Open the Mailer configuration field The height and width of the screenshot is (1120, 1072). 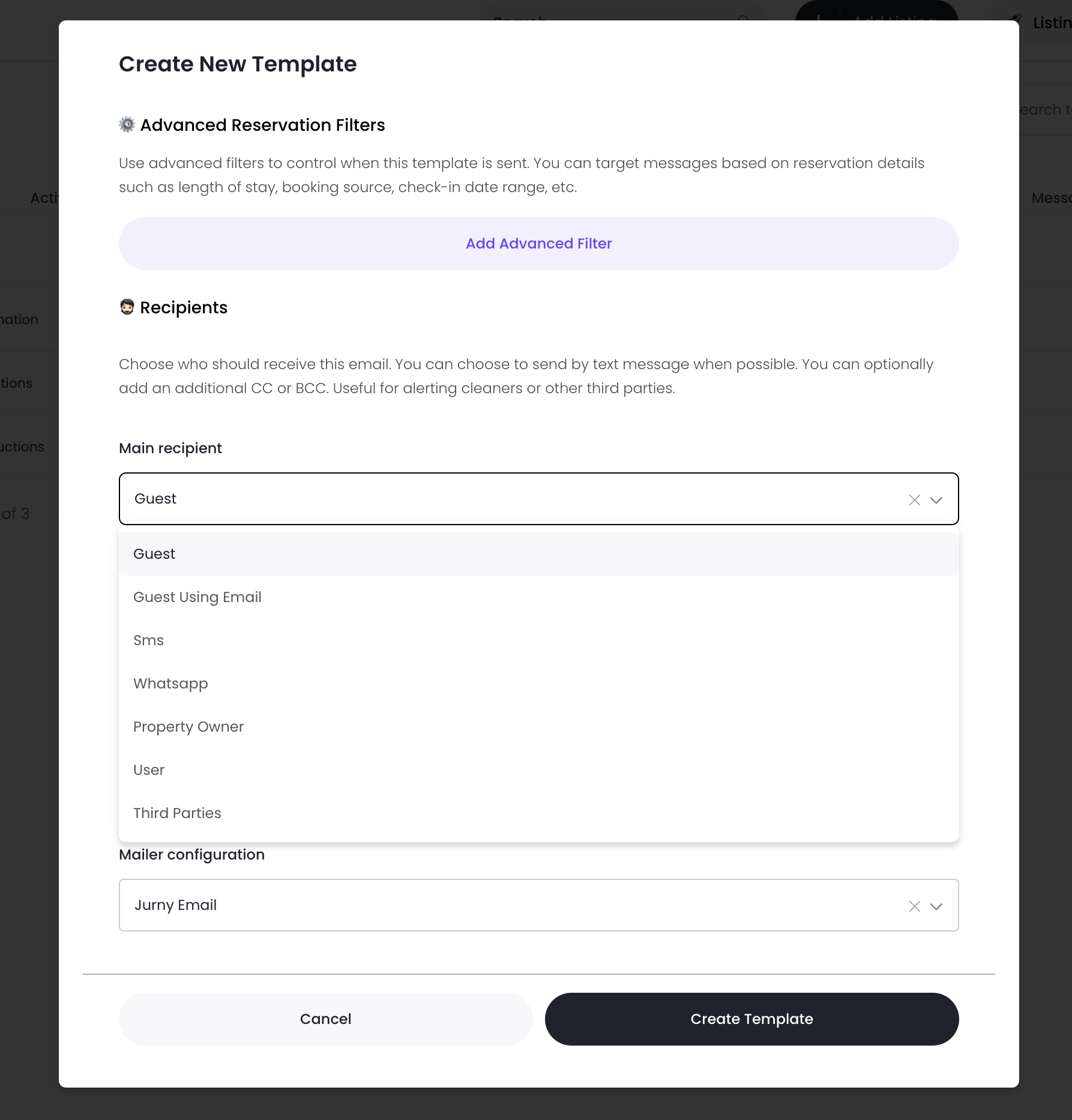click(510, 905)
